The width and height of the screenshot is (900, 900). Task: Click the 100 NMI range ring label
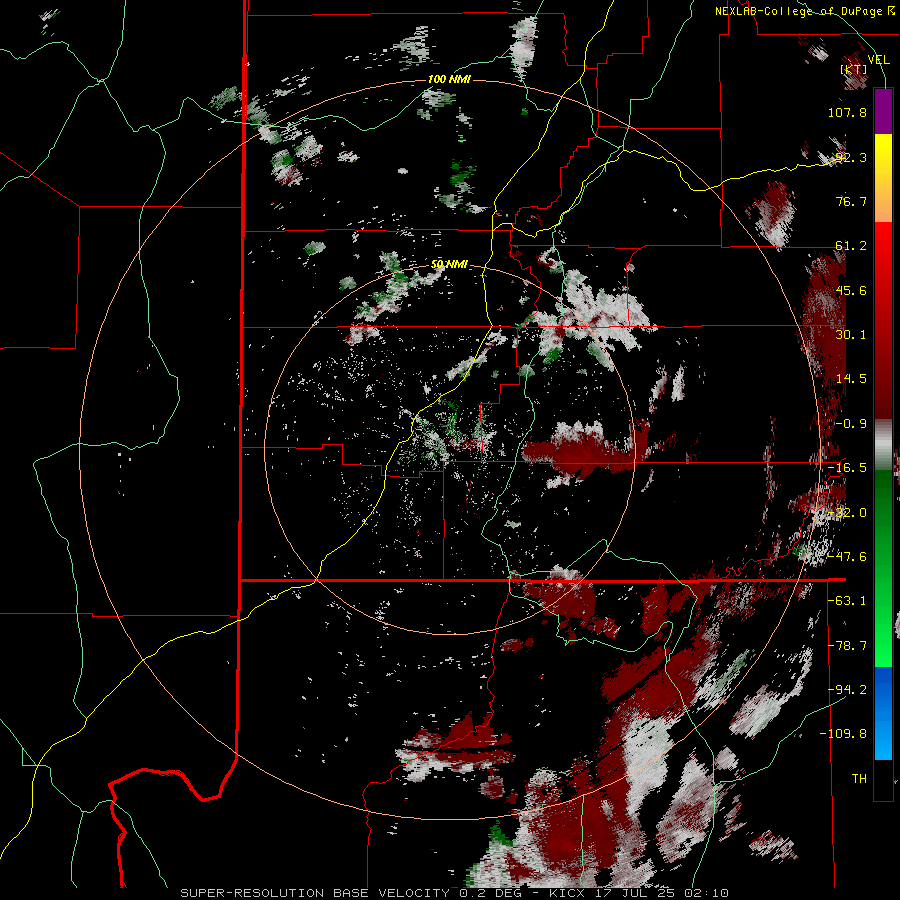pos(449,79)
